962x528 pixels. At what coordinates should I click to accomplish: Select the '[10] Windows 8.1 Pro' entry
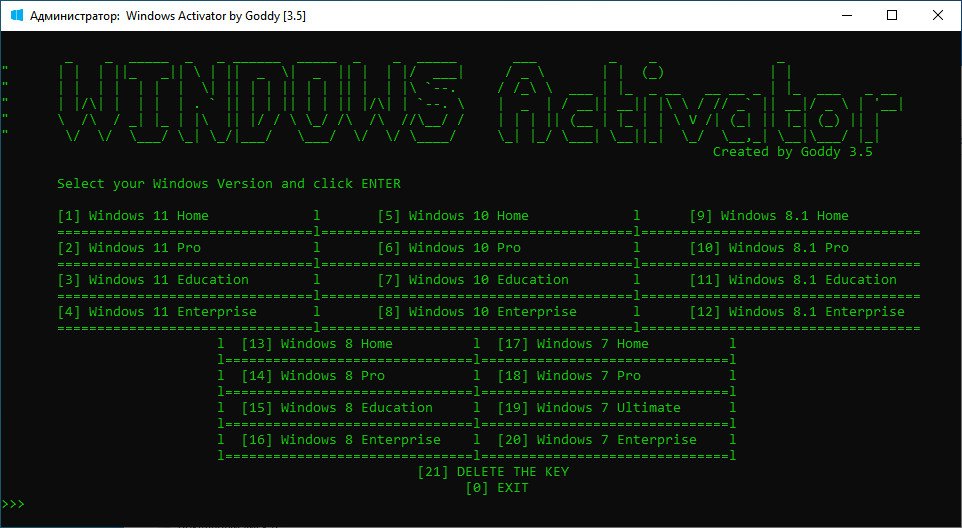pyautogui.click(x=769, y=248)
